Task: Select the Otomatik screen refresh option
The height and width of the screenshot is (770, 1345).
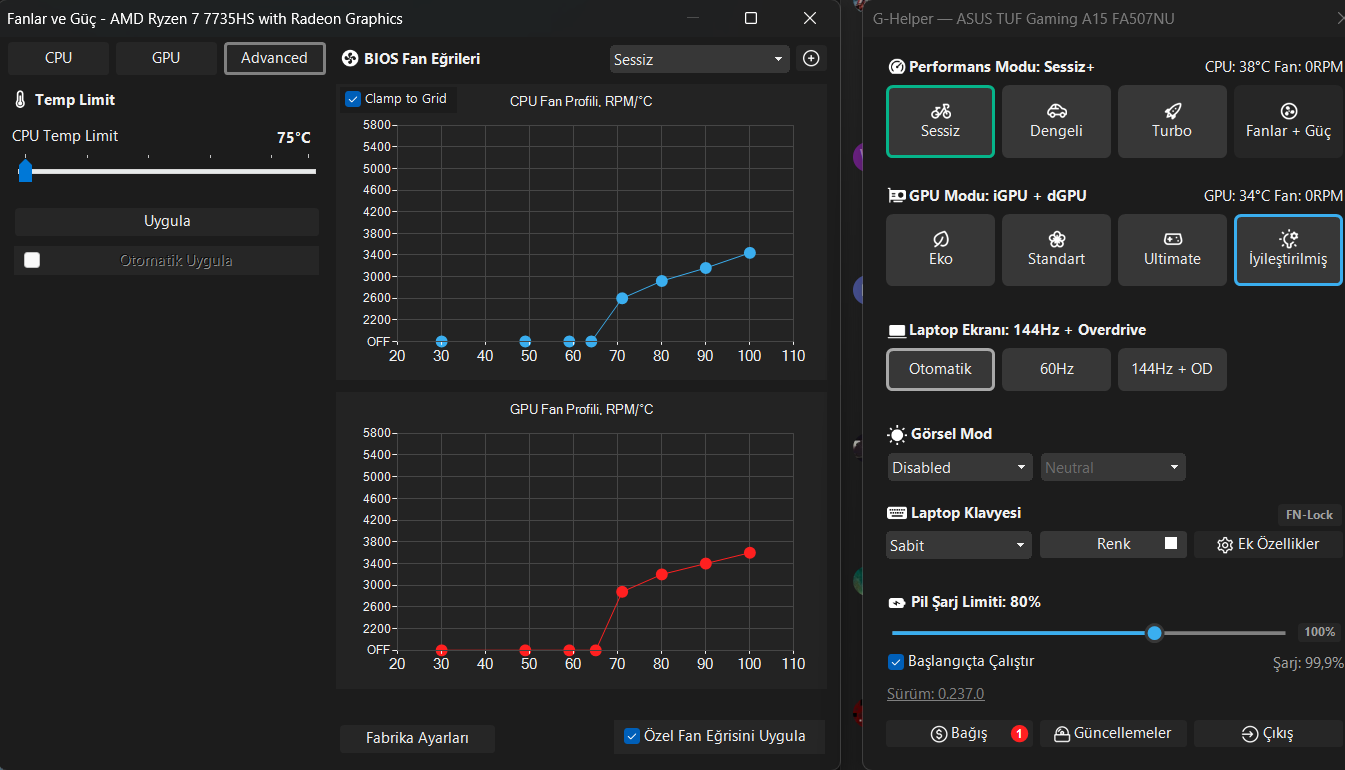Action: pyautogui.click(x=940, y=369)
